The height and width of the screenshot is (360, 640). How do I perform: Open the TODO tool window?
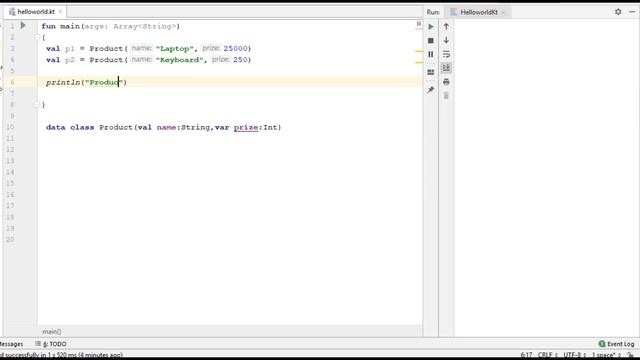tap(51, 344)
